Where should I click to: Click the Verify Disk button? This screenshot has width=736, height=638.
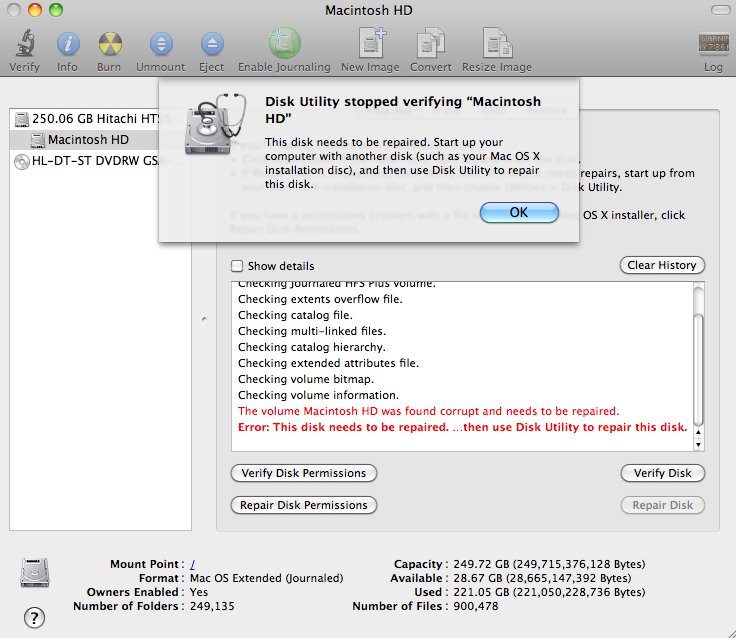(662, 473)
